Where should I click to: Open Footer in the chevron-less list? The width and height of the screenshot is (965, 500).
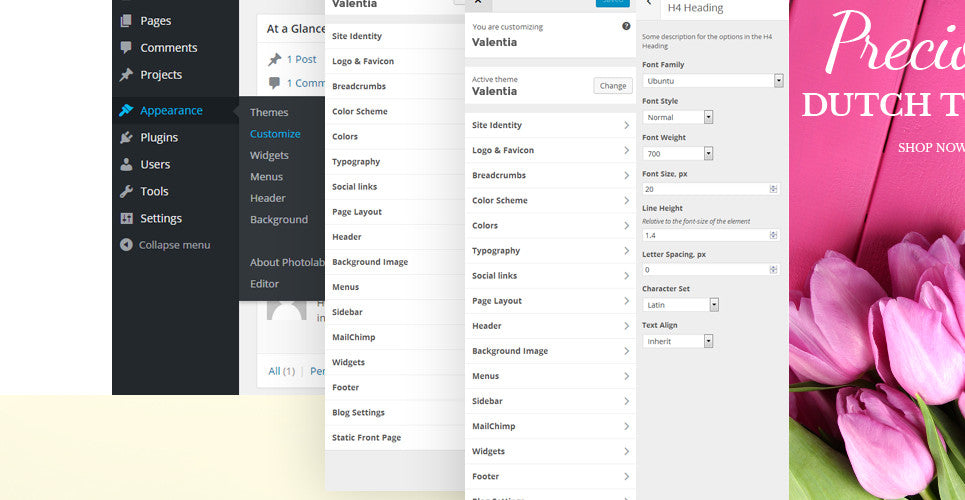pos(394,387)
